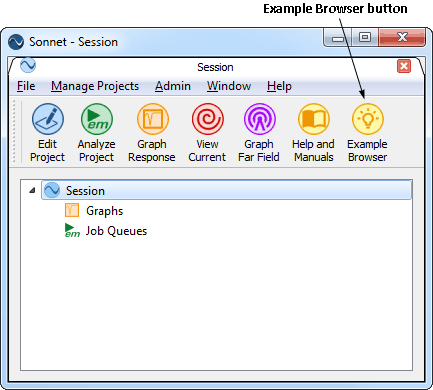Open the Manage Projects menu
433x390 pixels.
(95, 86)
